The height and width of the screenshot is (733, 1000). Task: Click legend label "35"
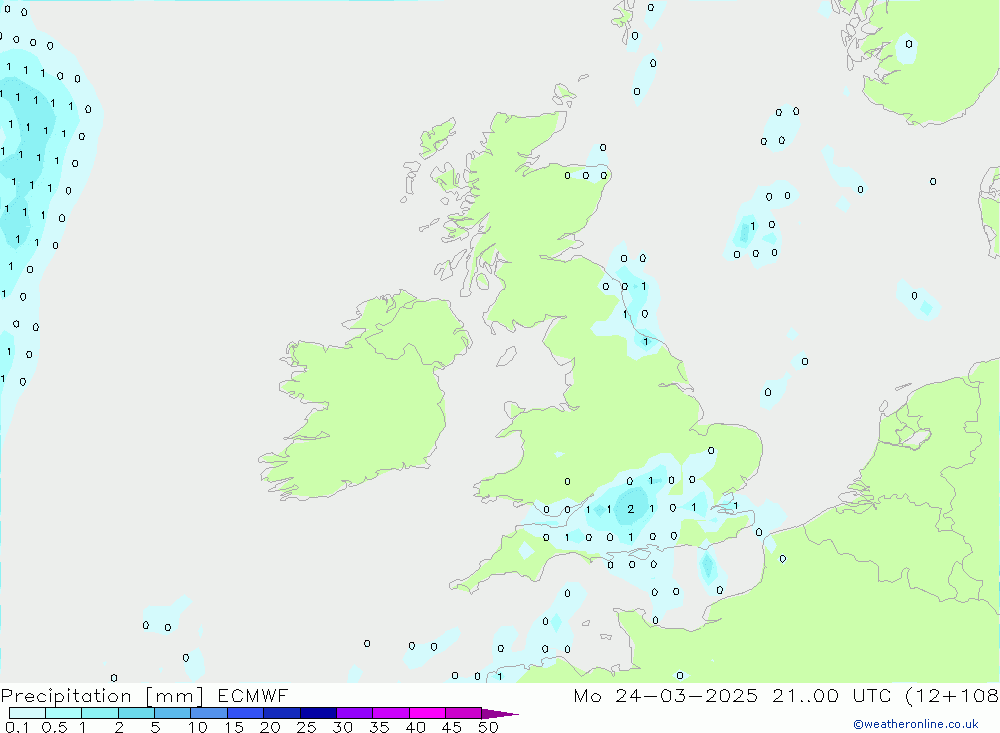coord(379,727)
